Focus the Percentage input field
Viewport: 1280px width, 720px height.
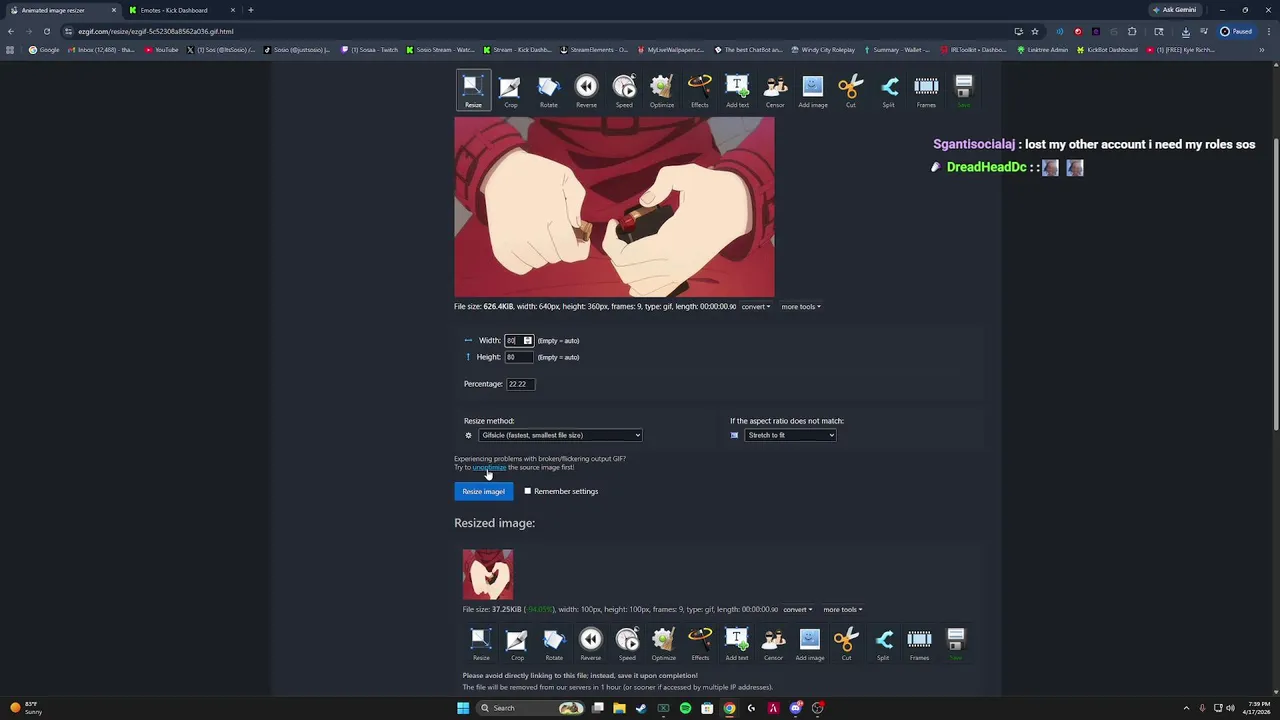(x=520, y=384)
